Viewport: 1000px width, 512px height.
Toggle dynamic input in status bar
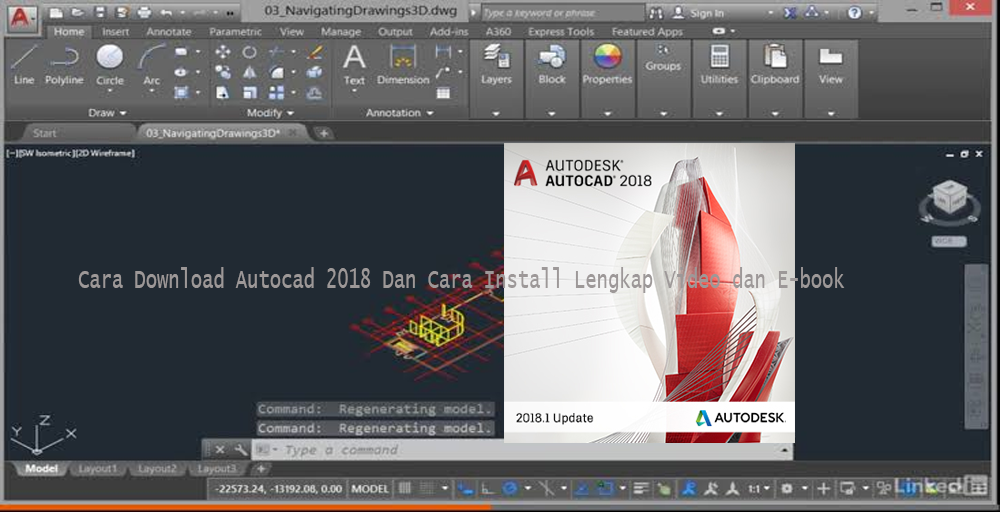tap(466, 489)
